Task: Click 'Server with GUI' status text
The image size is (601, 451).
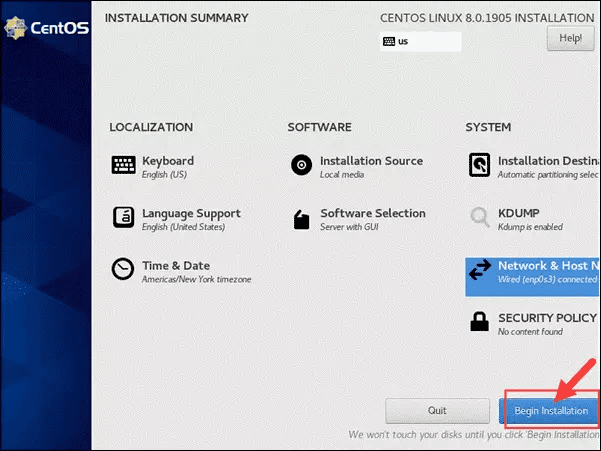Action: tap(349, 227)
